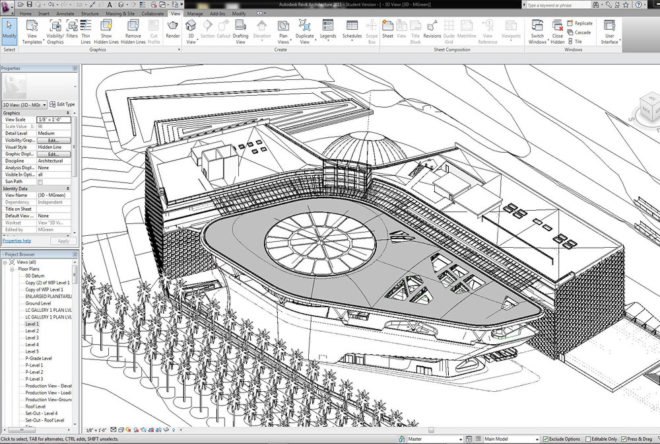Image resolution: width=660 pixels, height=444 pixels.
Task: Click Tile in the Windows panel
Action: pyautogui.click(x=575, y=41)
